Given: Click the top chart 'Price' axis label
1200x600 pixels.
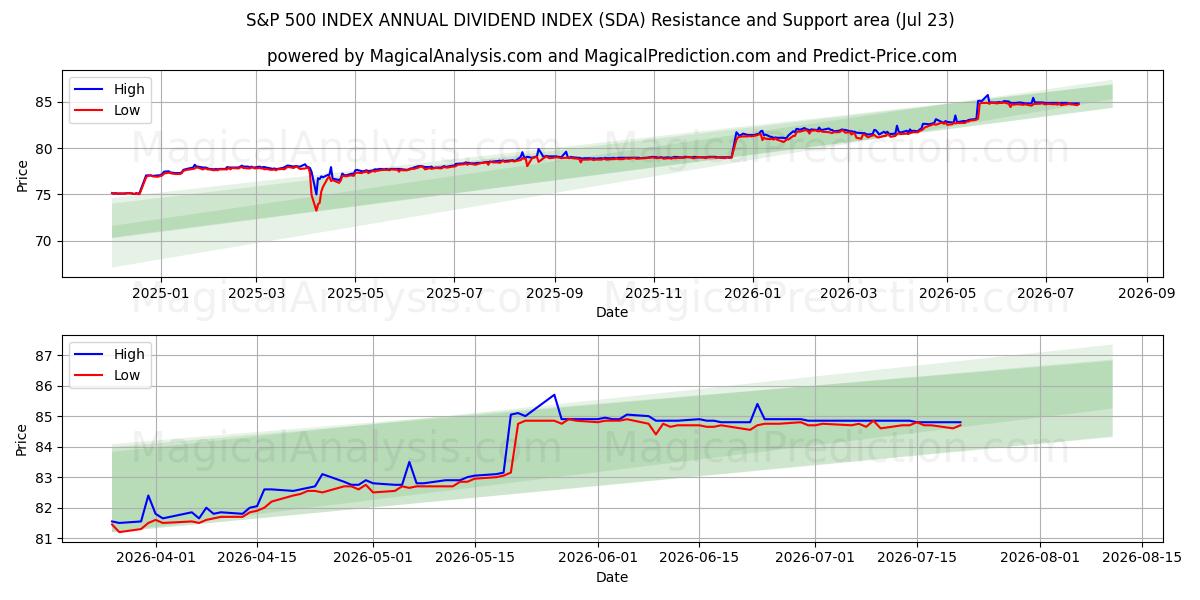Looking at the screenshot, I should (x=22, y=174).
